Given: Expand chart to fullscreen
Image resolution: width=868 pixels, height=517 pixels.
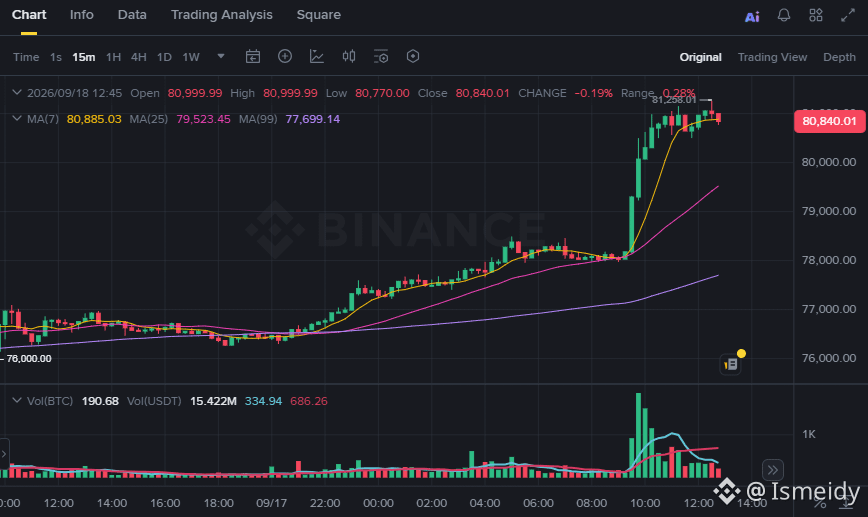Looking at the screenshot, I should click(848, 15).
